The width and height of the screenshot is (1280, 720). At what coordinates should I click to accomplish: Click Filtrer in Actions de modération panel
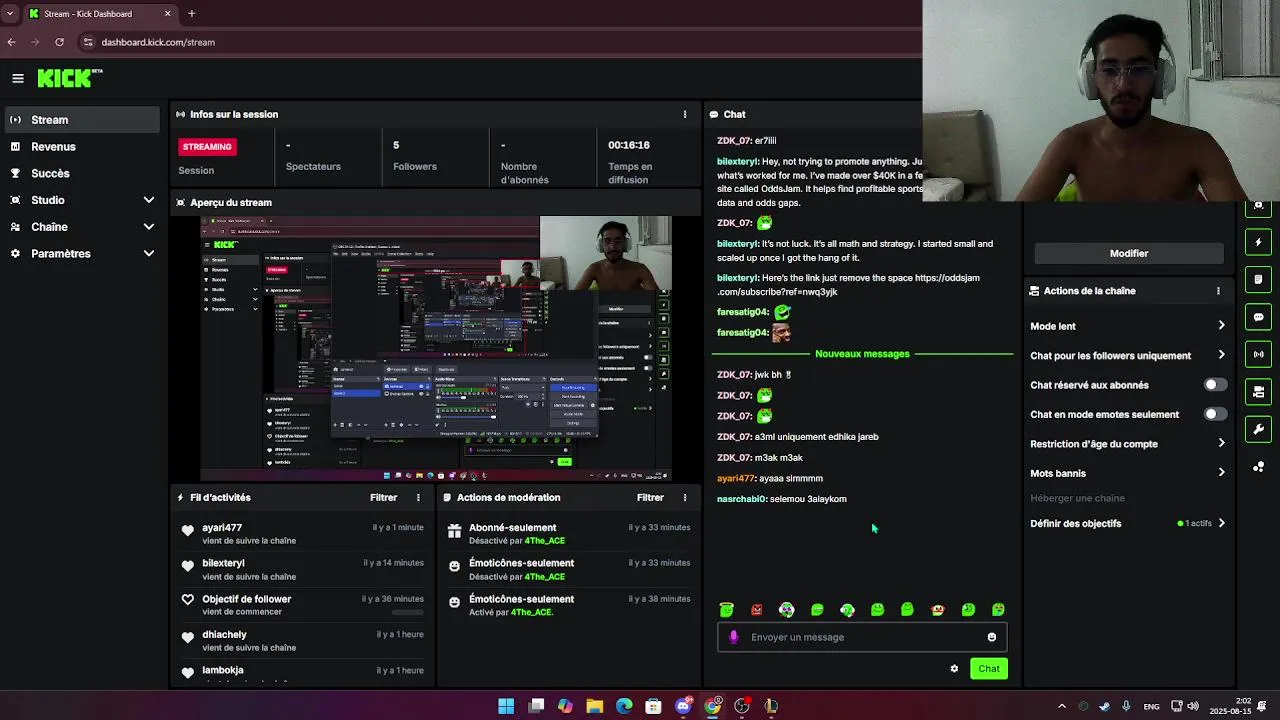[x=650, y=497]
